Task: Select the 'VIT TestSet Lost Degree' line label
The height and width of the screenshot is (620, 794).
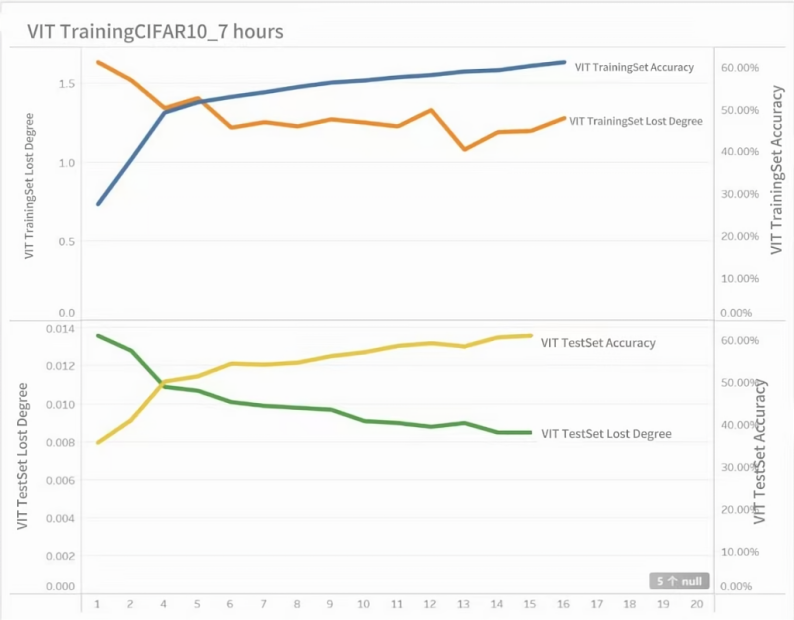Action: point(606,434)
